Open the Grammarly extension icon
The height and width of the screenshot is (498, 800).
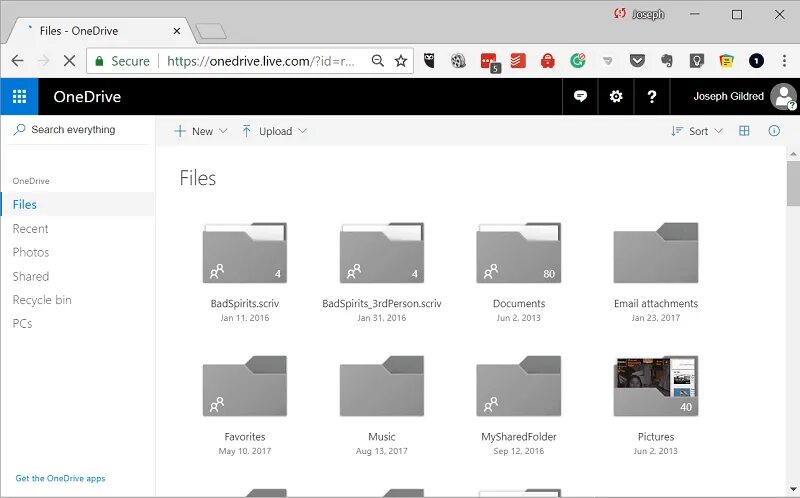pos(578,61)
